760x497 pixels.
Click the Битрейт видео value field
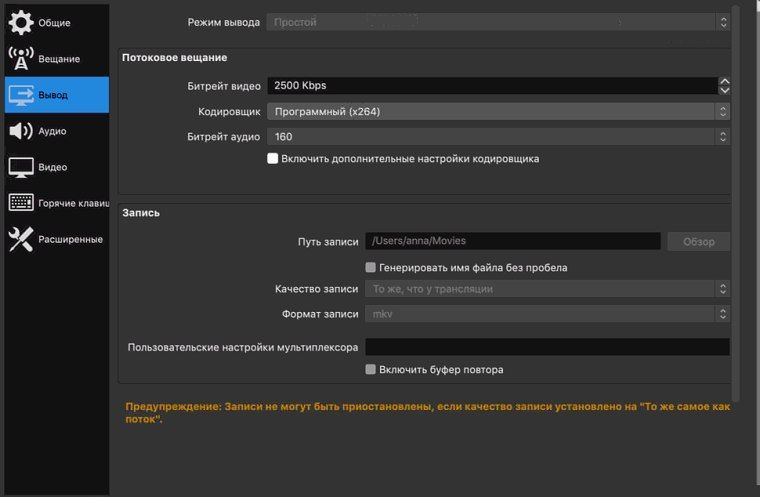pyautogui.click(x=492, y=85)
